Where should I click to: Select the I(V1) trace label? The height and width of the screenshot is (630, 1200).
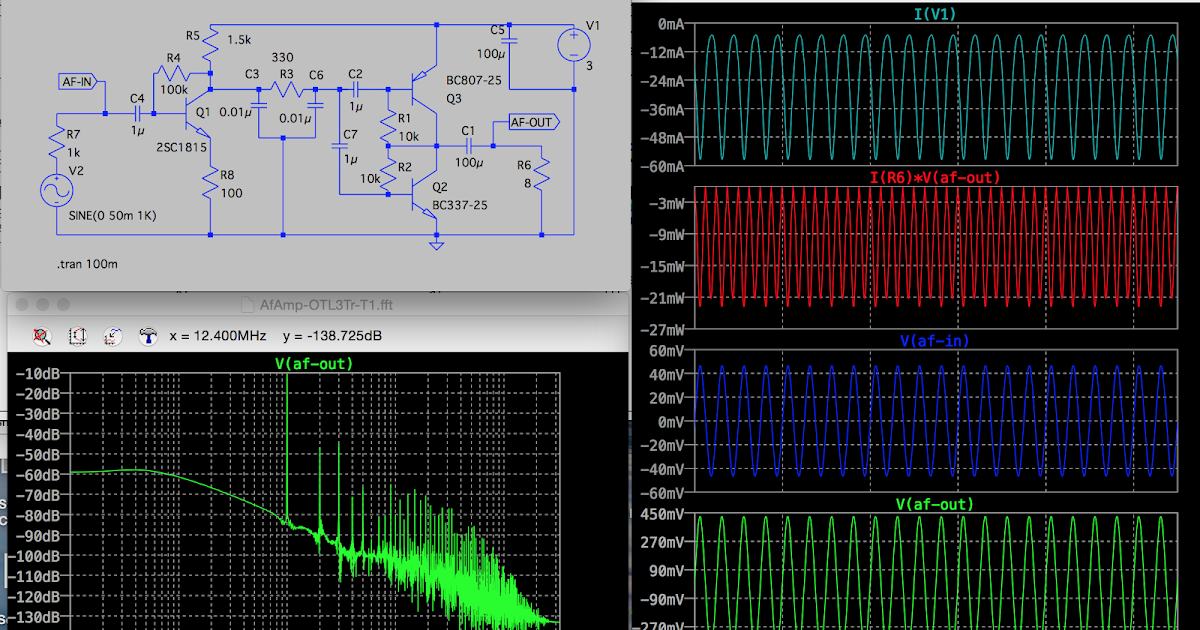click(933, 14)
